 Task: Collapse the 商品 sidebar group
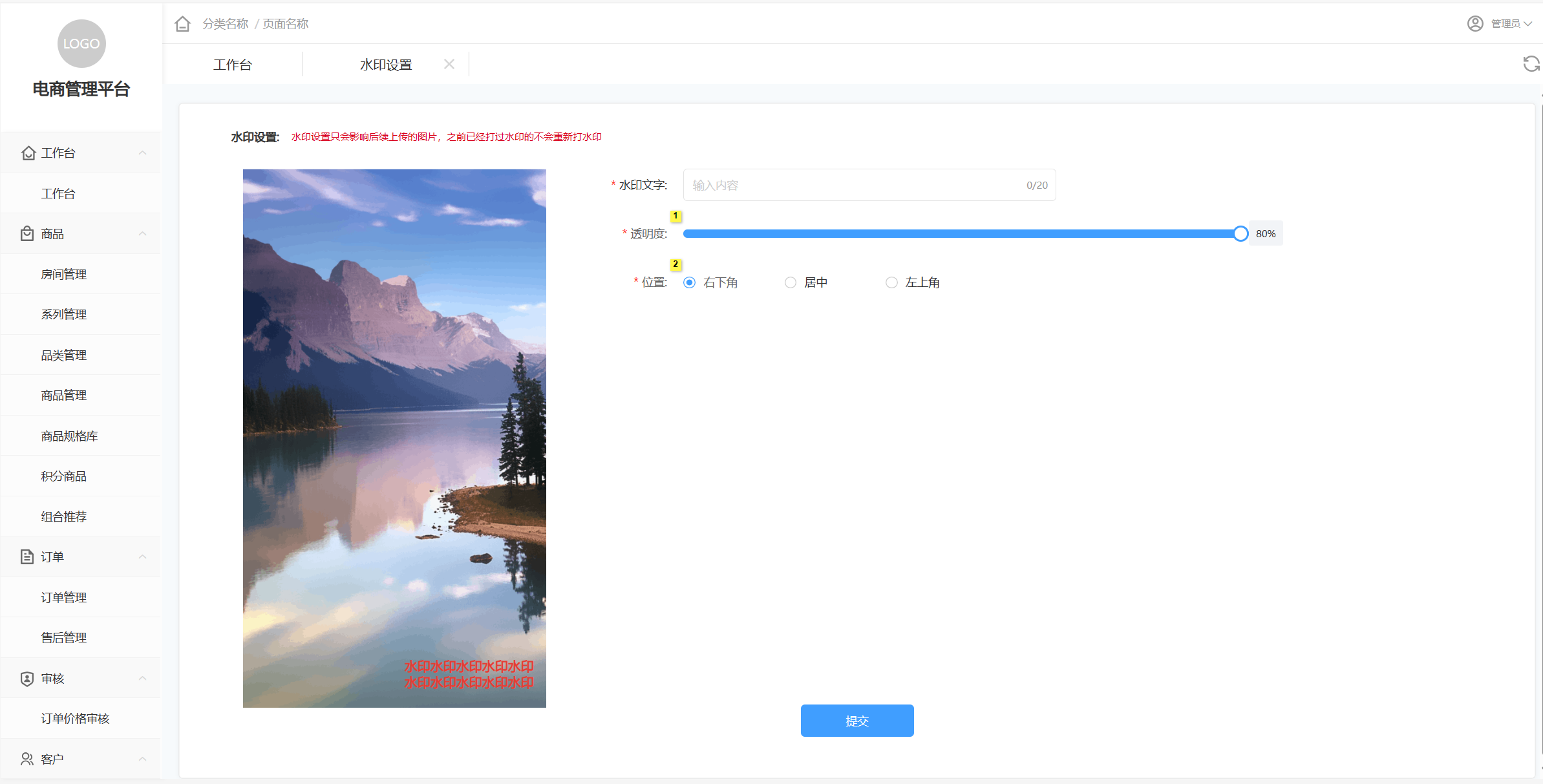pos(143,234)
